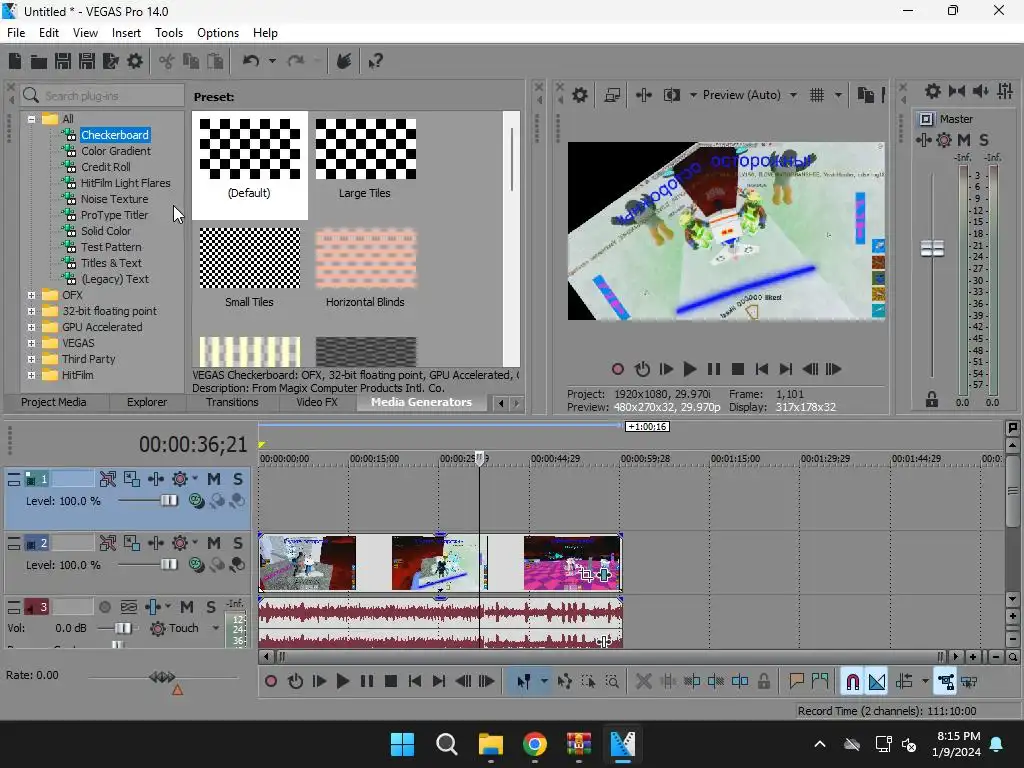1024x768 pixels.
Task: Click the Delete X icon in timeline toolbar
Action: (x=643, y=682)
